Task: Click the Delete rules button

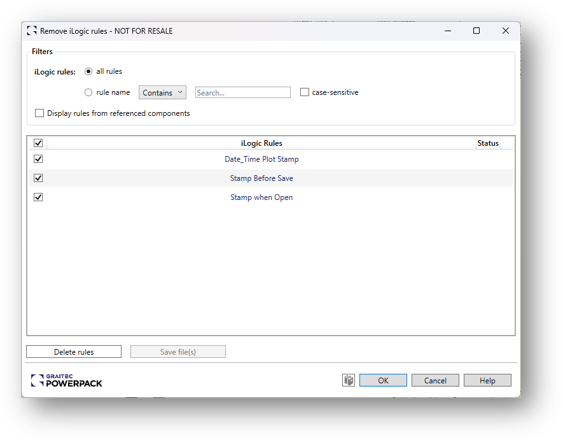Action: point(74,352)
